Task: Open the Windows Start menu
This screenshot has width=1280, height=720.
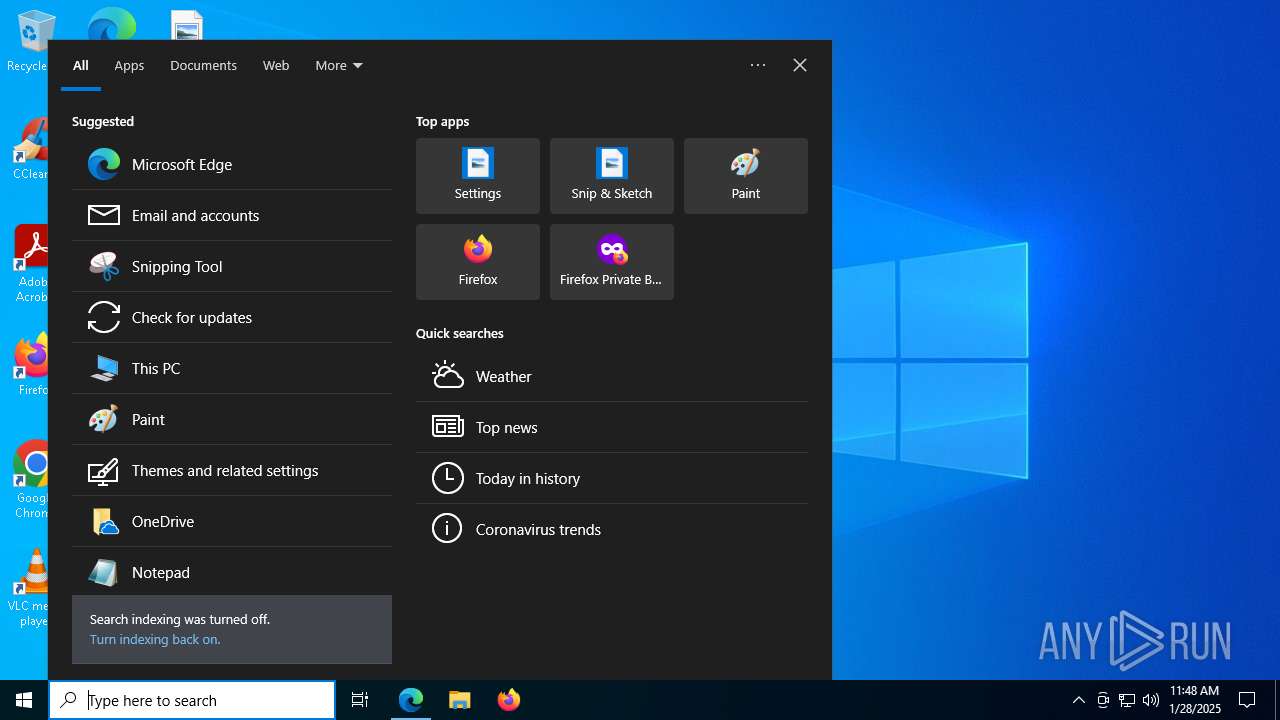Action: [24, 700]
